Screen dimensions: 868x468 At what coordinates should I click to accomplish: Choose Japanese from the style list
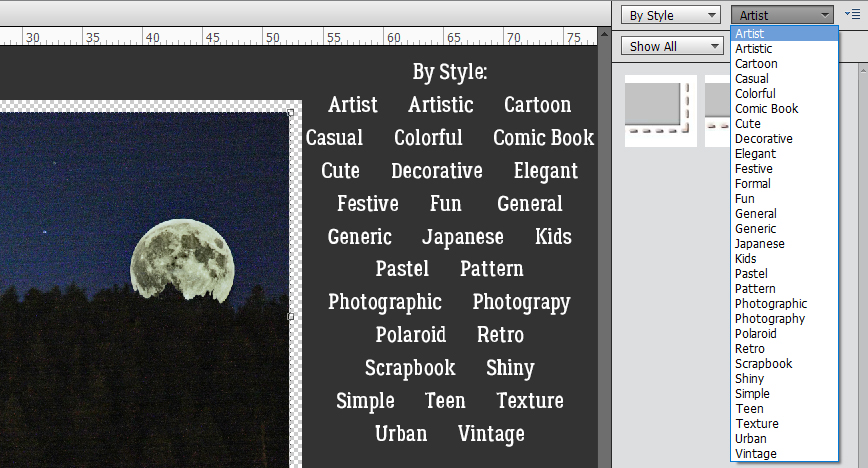click(x=784, y=243)
